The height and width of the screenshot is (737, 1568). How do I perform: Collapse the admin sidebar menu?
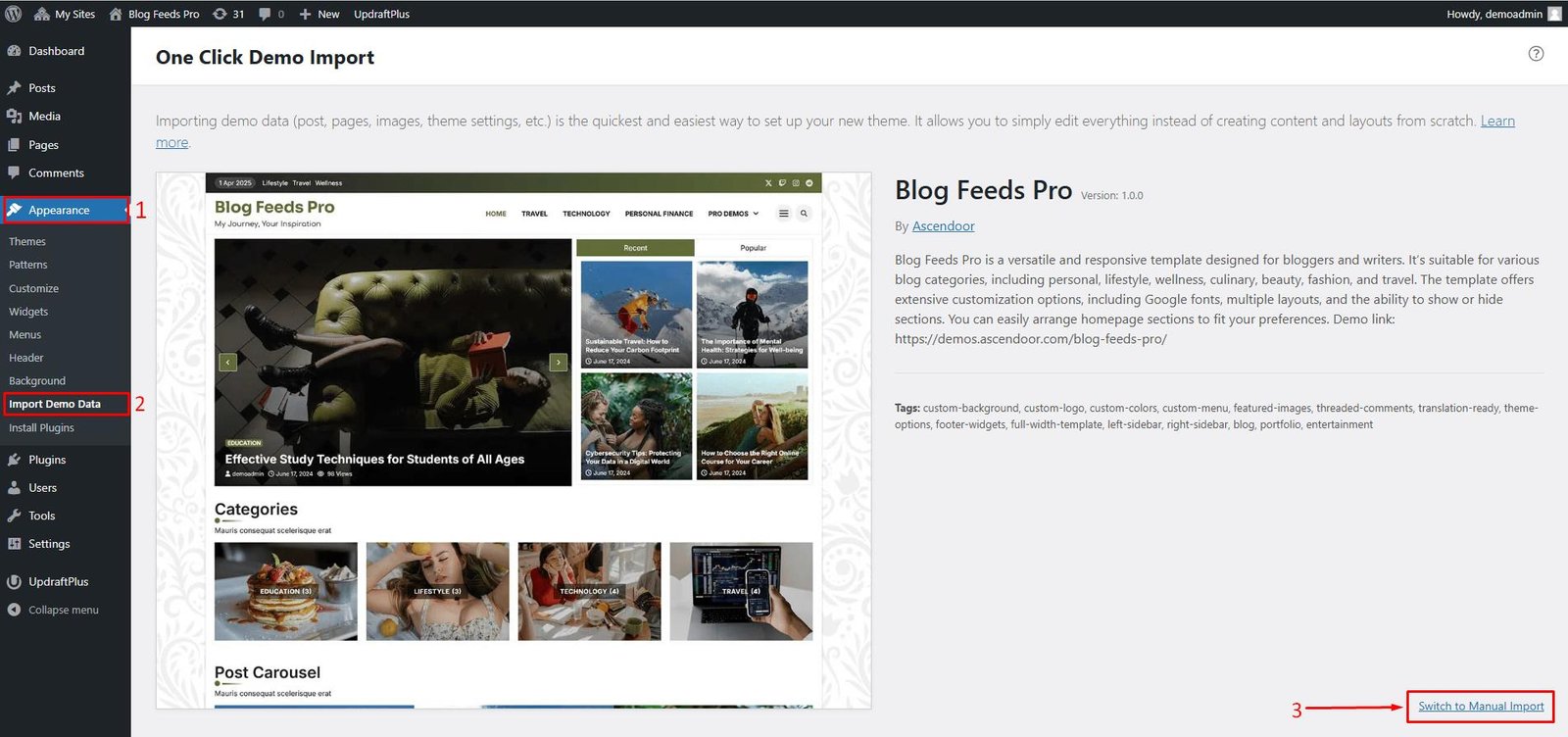click(x=65, y=610)
